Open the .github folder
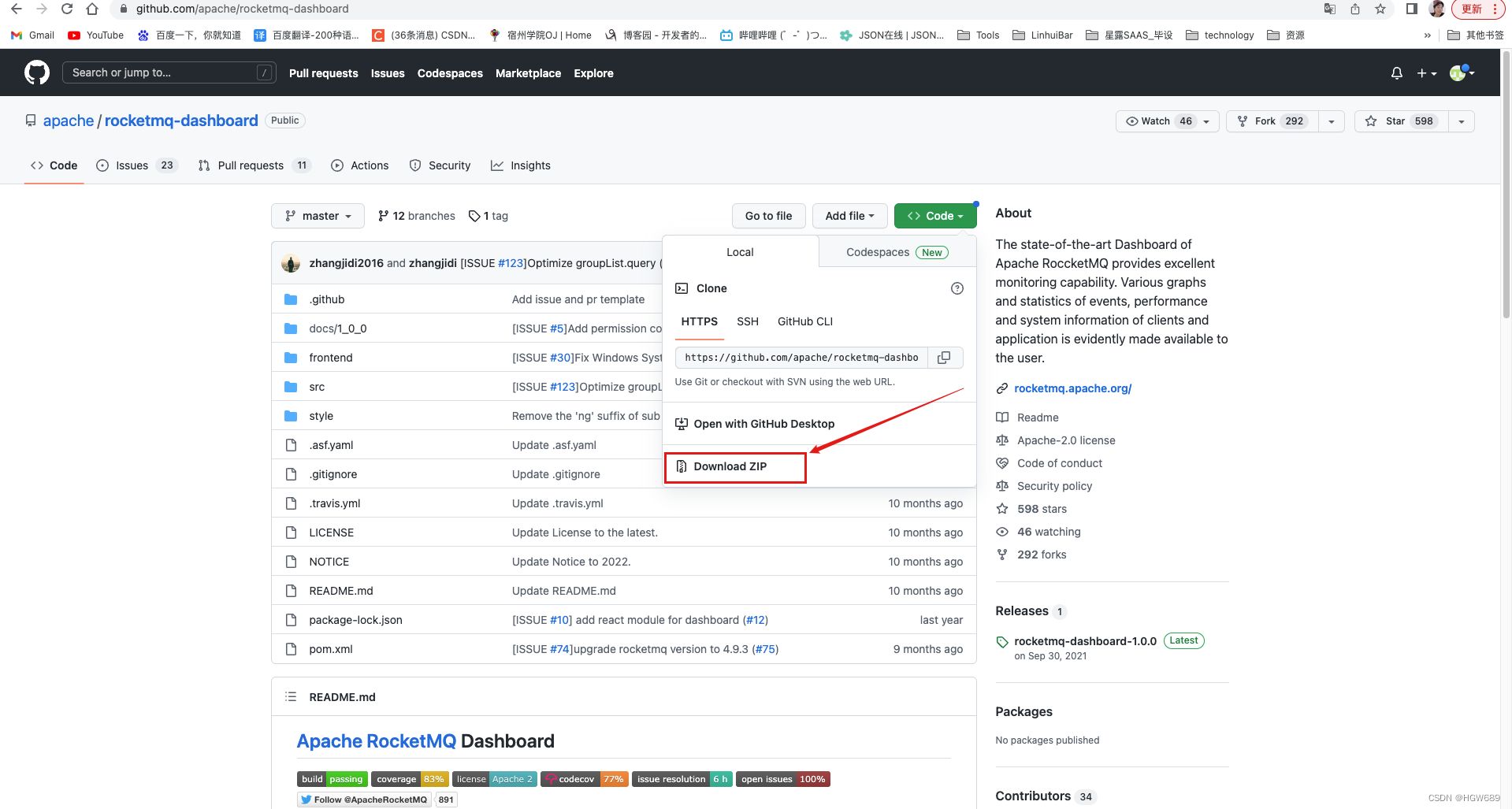This screenshot has width=1512, height=809. [327, 299]
